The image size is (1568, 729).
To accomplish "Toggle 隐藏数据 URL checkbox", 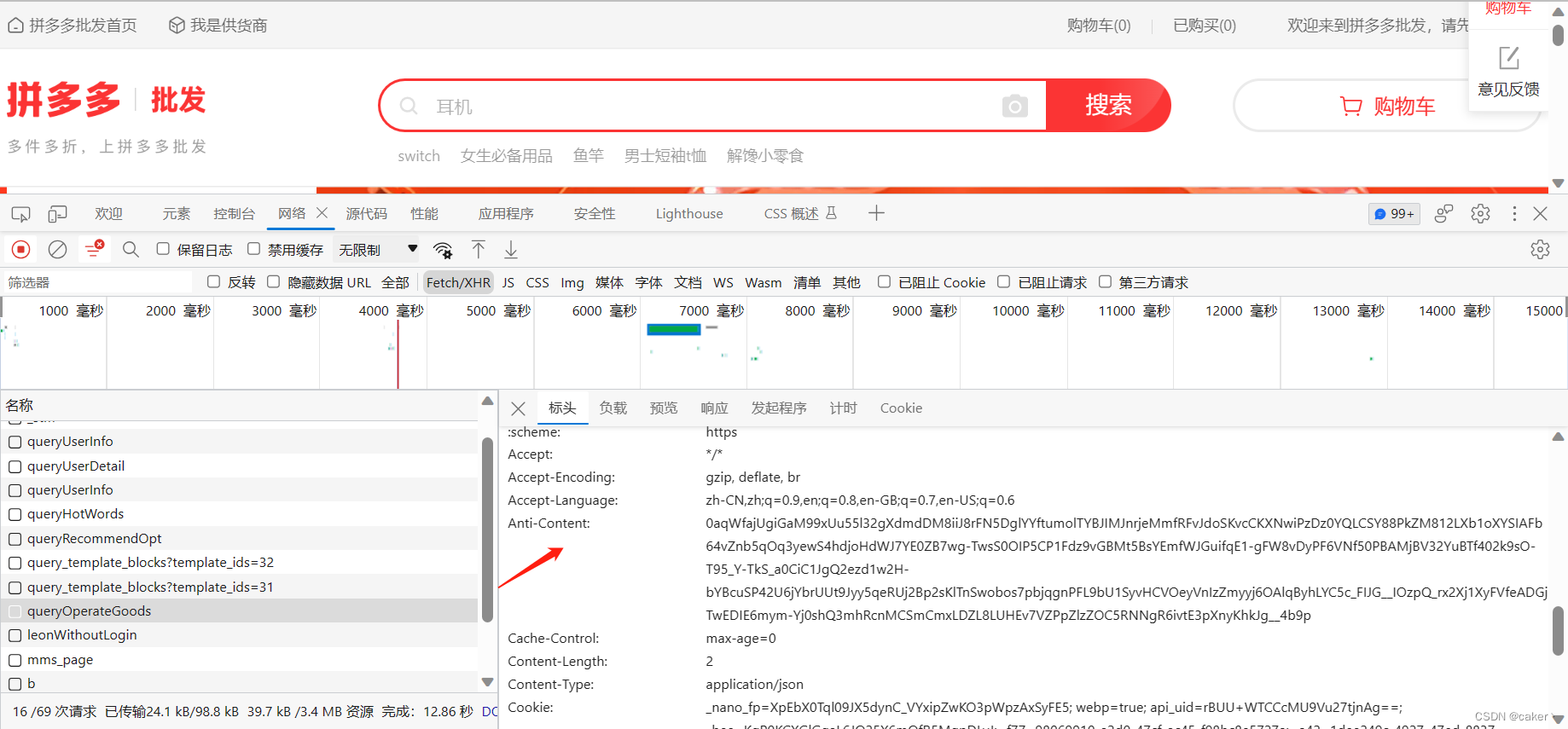I will 273,281.
